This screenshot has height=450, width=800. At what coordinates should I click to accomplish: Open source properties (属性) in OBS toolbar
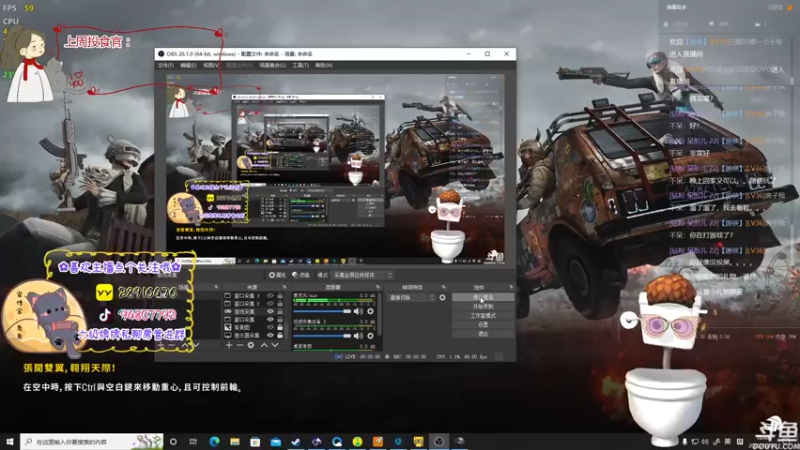(x=278, y=275)
